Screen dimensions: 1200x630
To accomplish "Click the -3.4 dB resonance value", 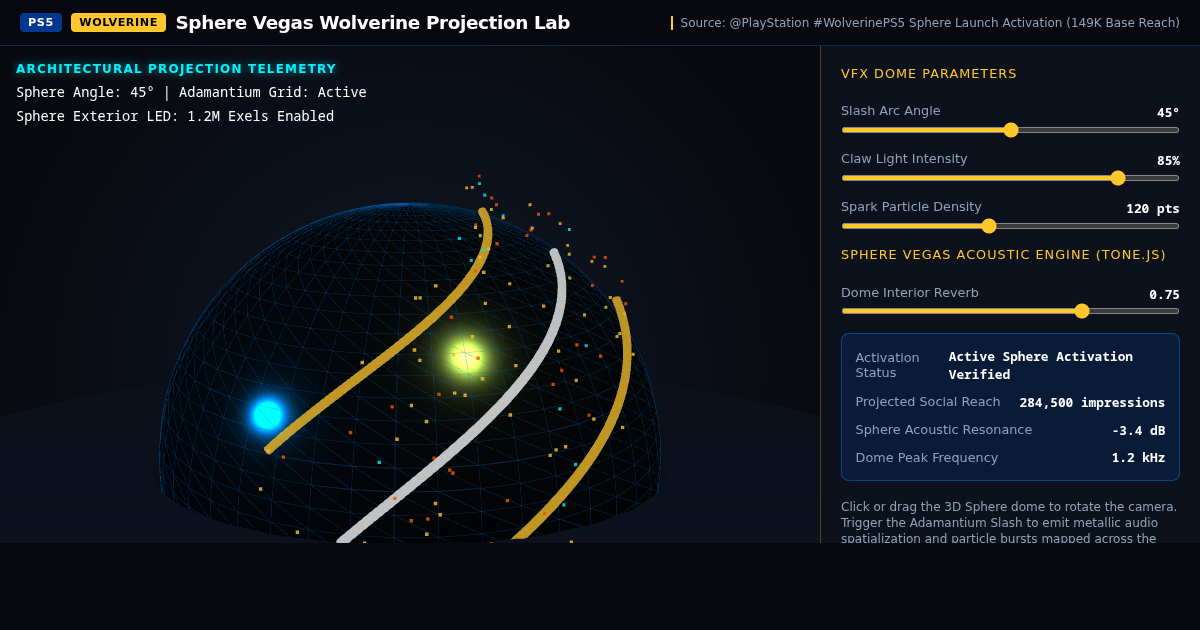I will click(x=1138, y=430).
